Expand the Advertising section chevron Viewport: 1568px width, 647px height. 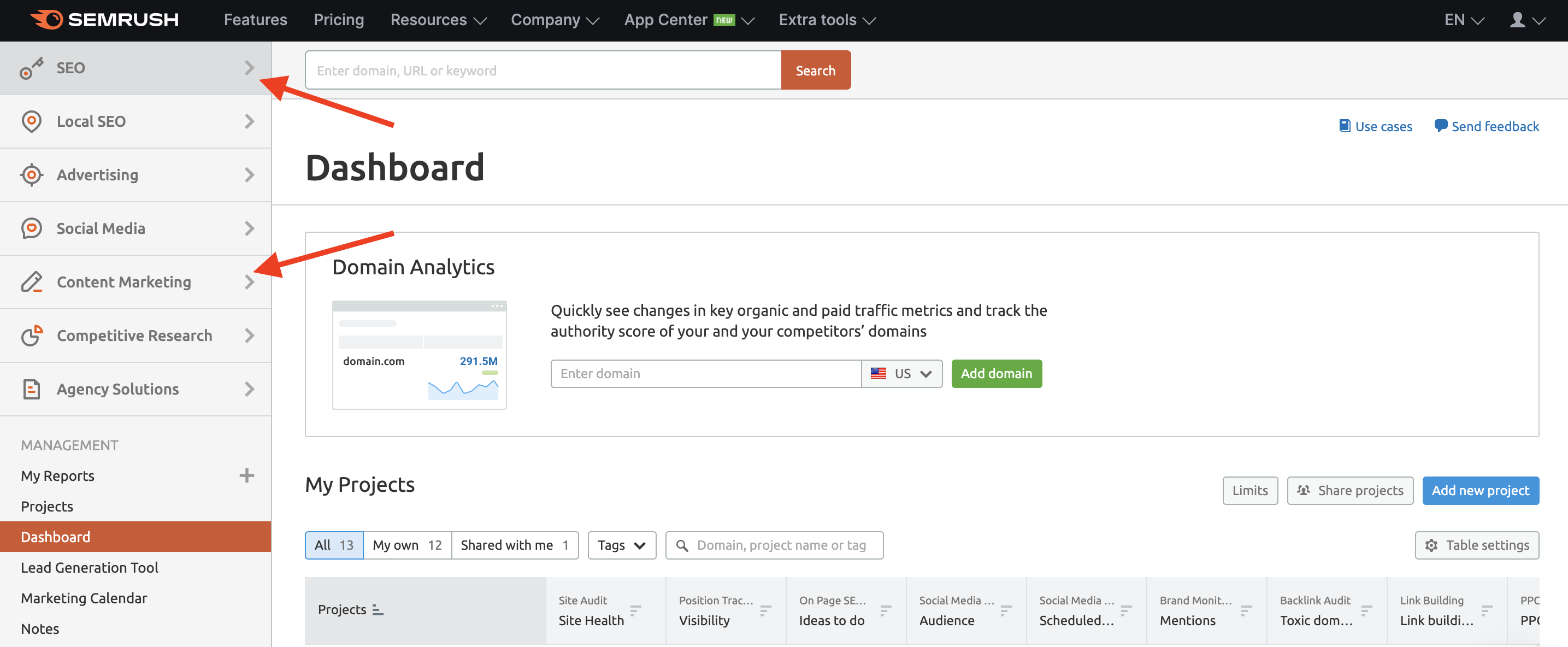click(249, 175)
